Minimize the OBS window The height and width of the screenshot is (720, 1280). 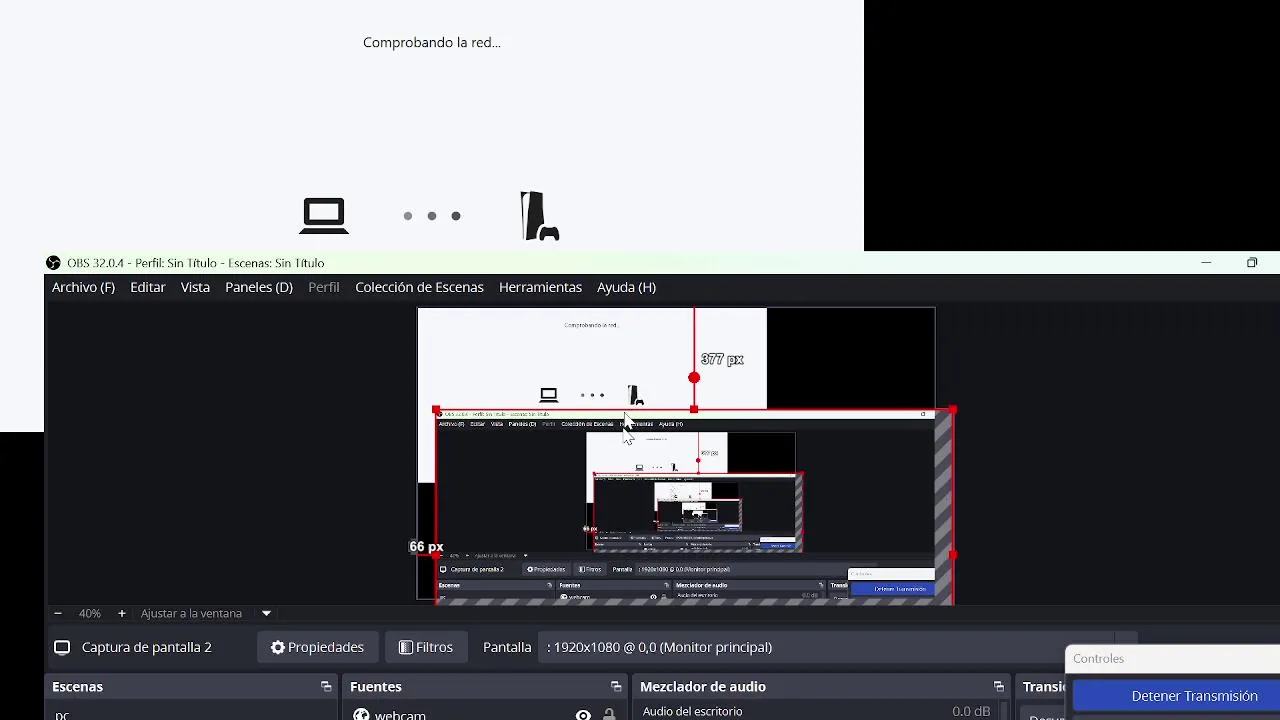click(x=1206, y=263)
